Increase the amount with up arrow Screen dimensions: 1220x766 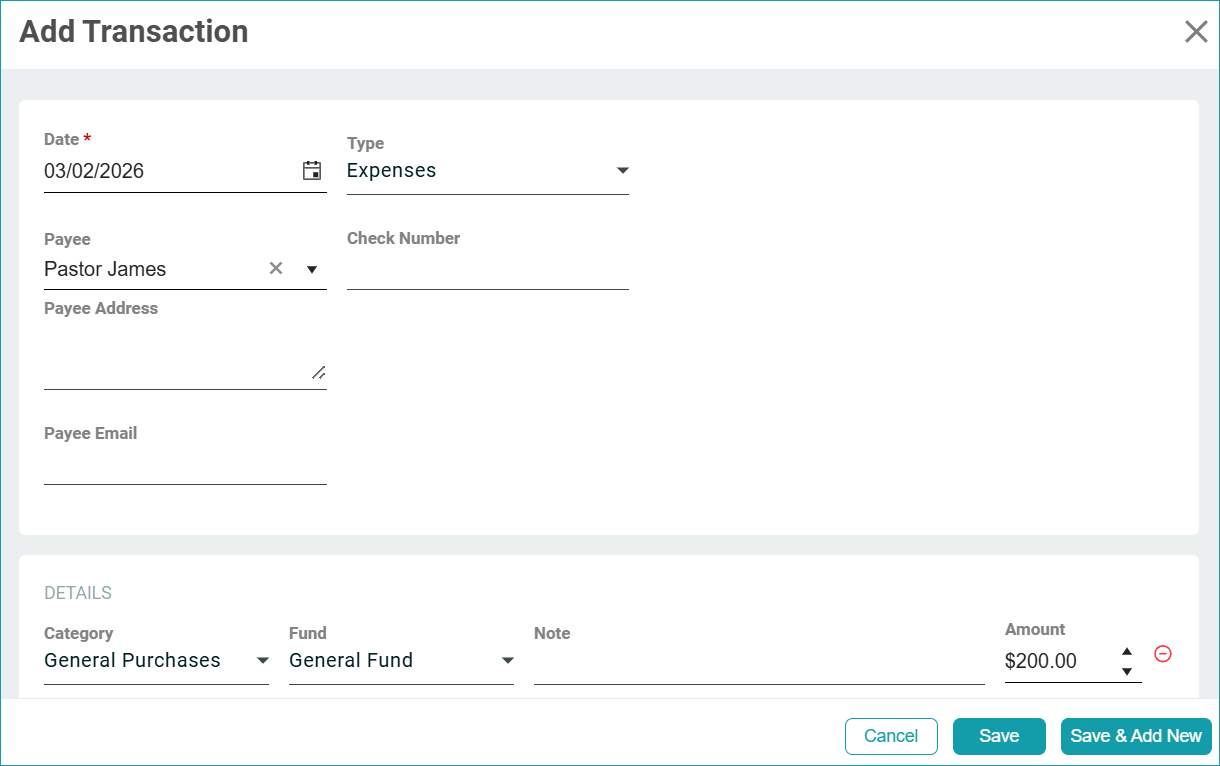pos(1127,651)
